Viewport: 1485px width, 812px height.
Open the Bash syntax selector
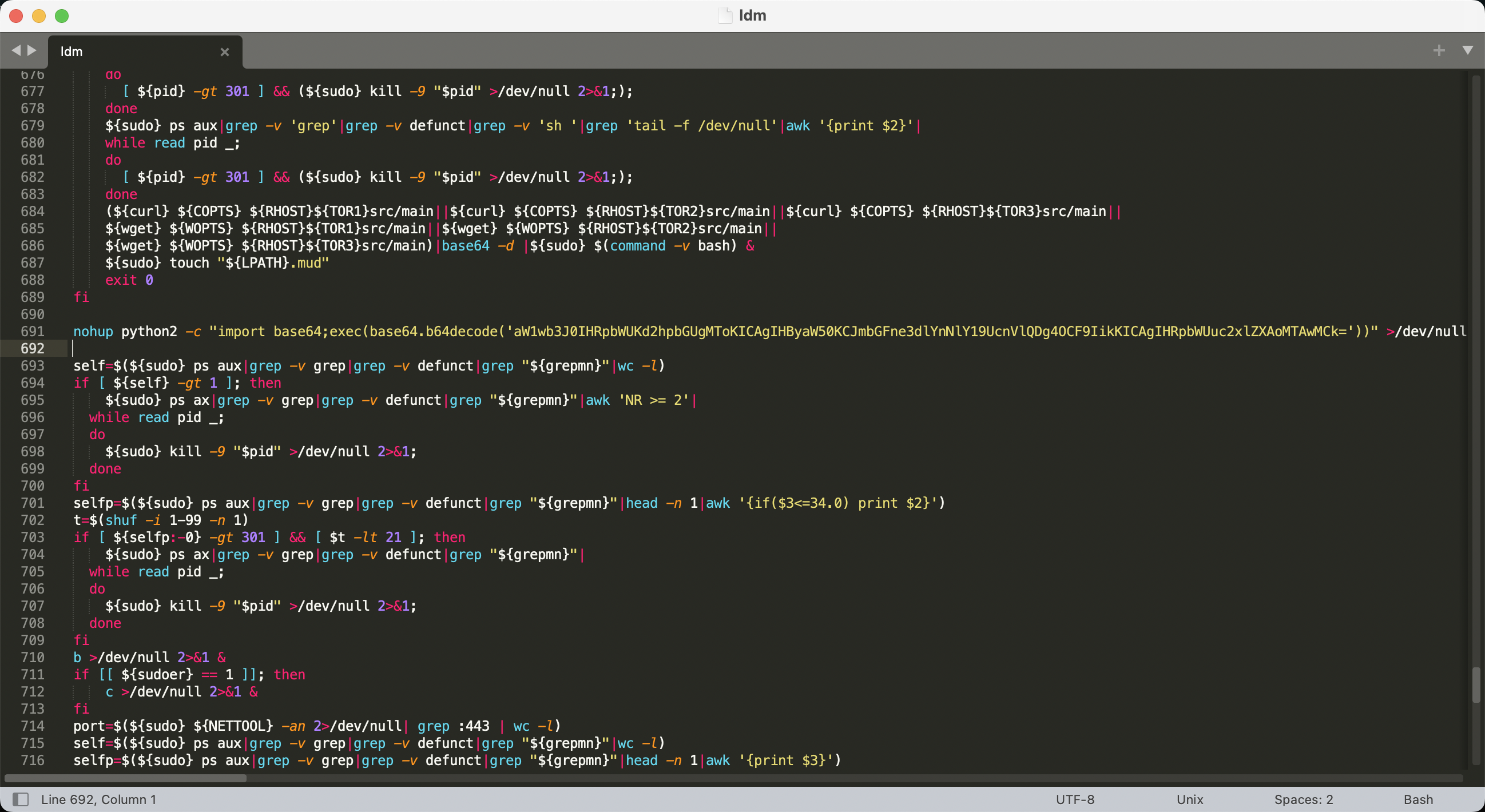pos(1418,799)
